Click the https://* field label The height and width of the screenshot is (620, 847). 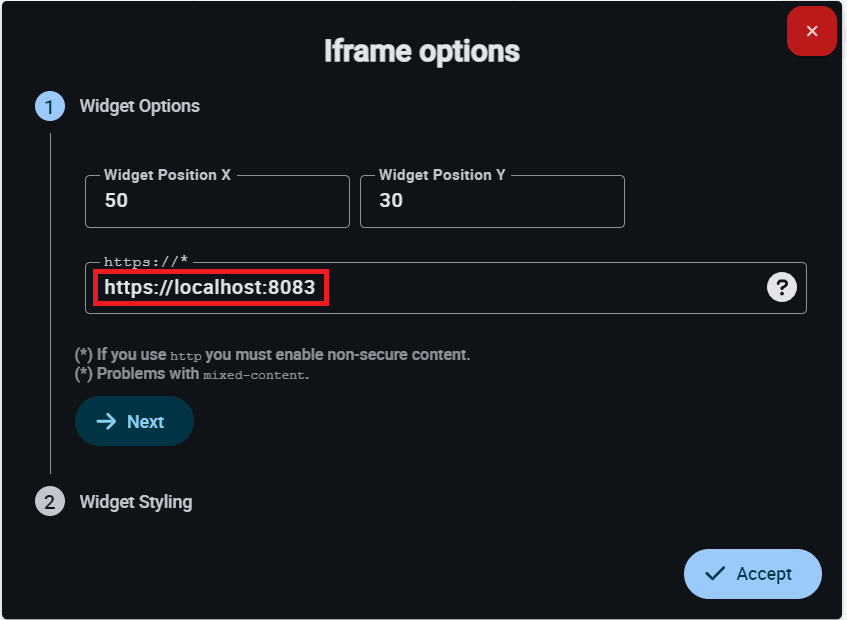[146, 262]
